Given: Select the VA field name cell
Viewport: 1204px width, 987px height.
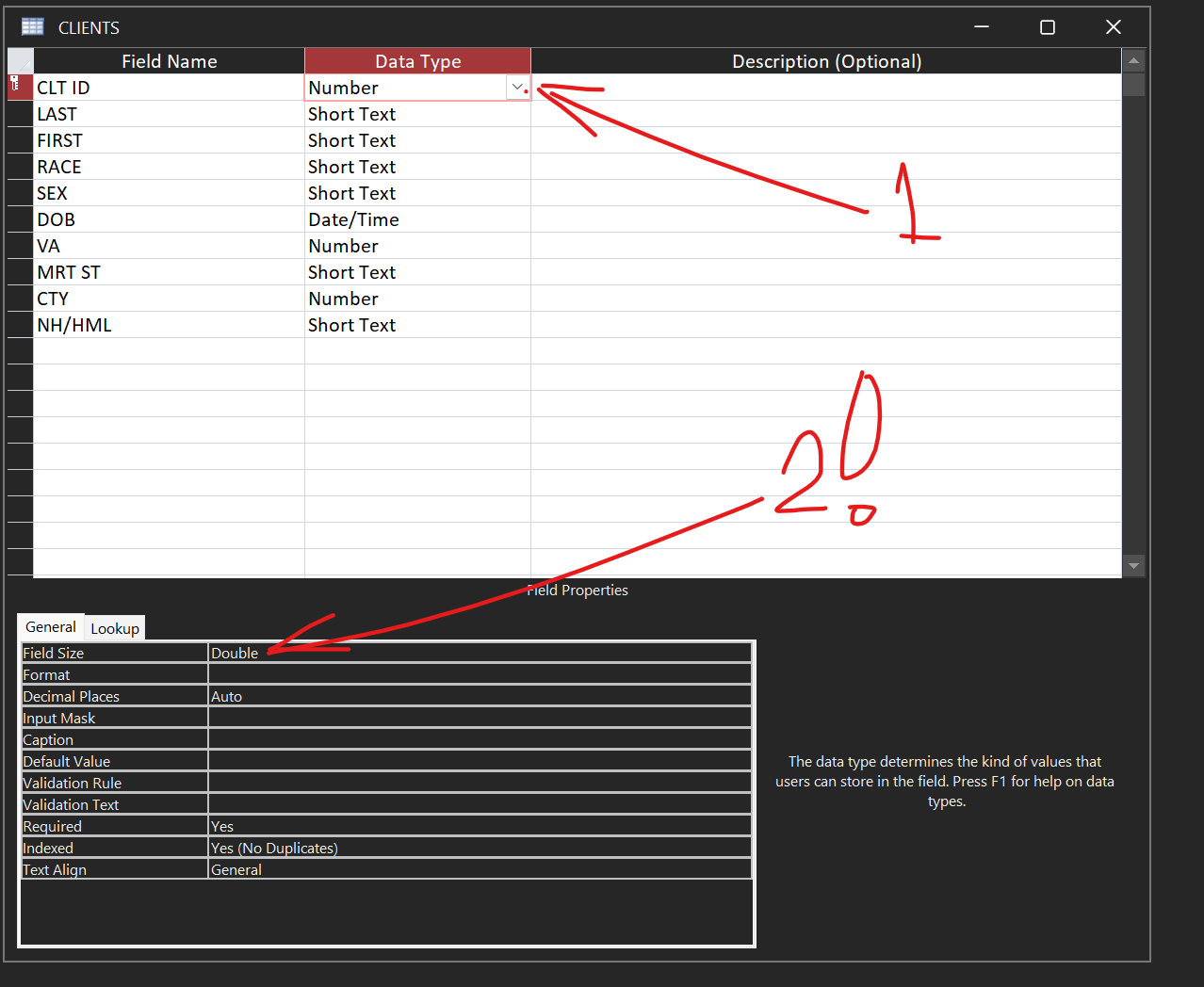Looking at the screenshot, I should [169, 246].
